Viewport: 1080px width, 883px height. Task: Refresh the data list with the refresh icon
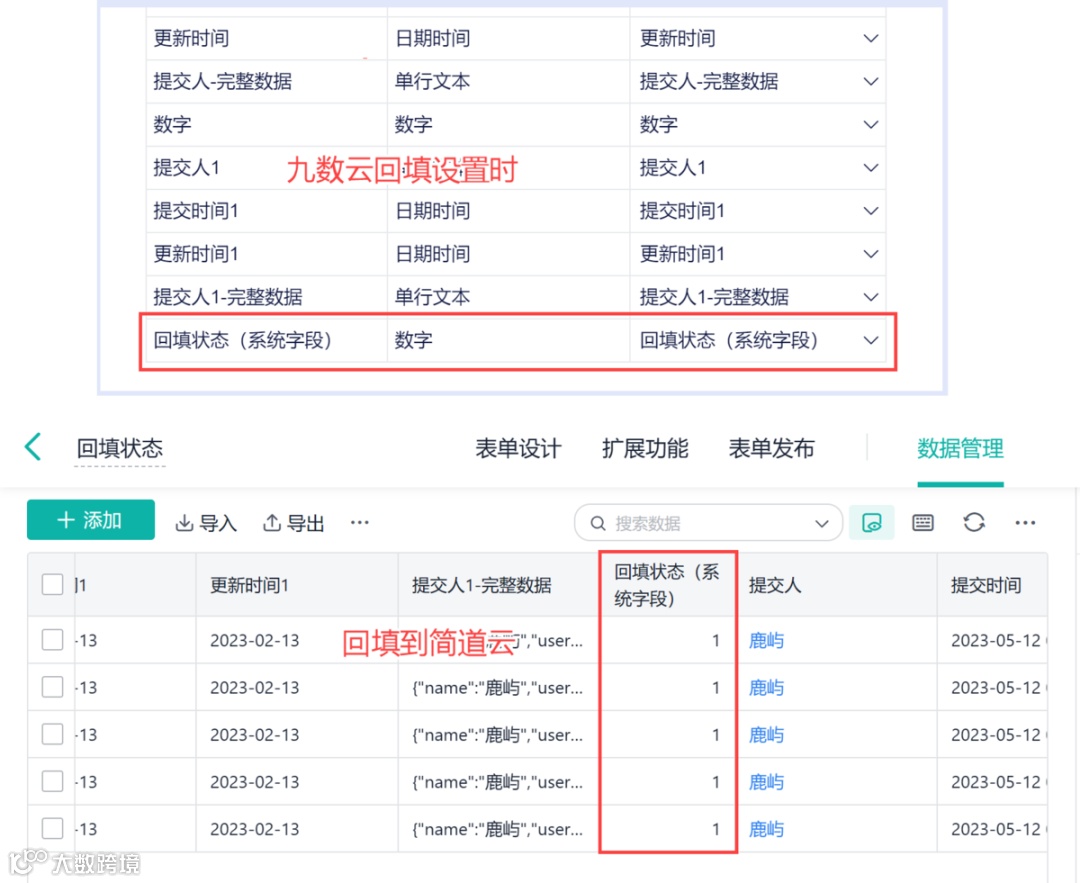click(973, 522)
